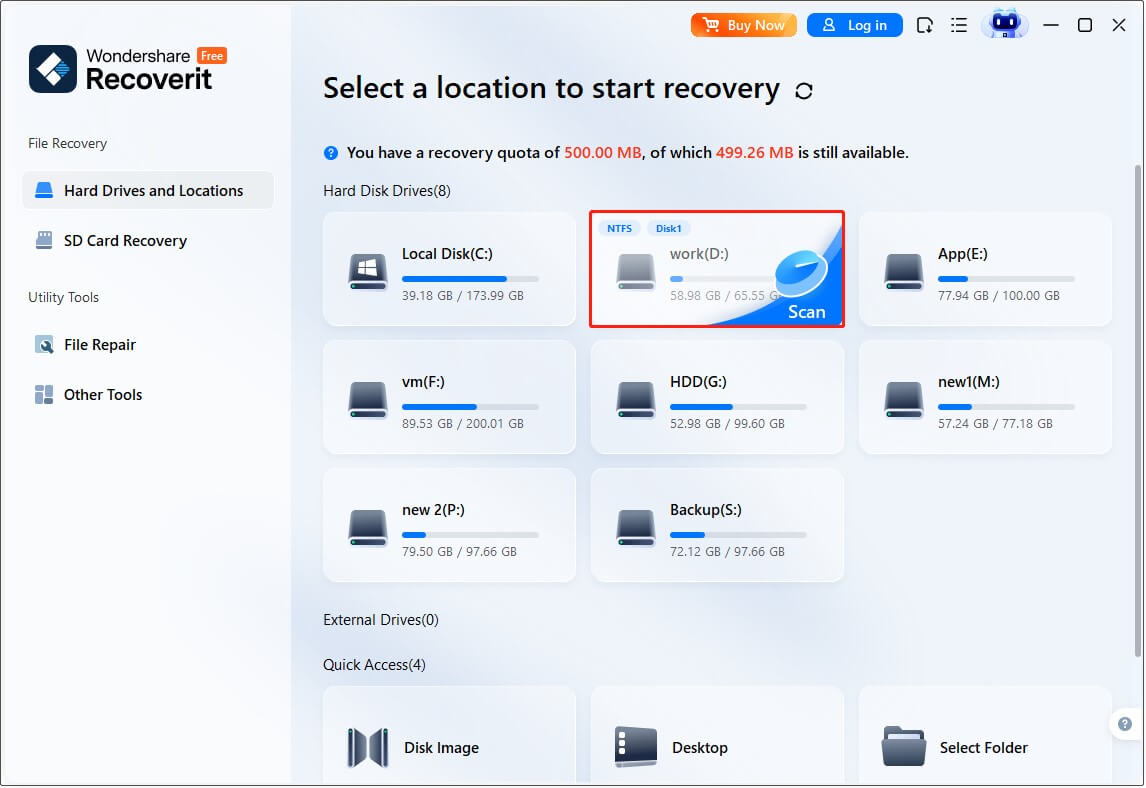Image resolution: width=1146 pixels, height=788 pixels.
Task: Click the App(E:) drive icon
Action: [x=904, y=272]
